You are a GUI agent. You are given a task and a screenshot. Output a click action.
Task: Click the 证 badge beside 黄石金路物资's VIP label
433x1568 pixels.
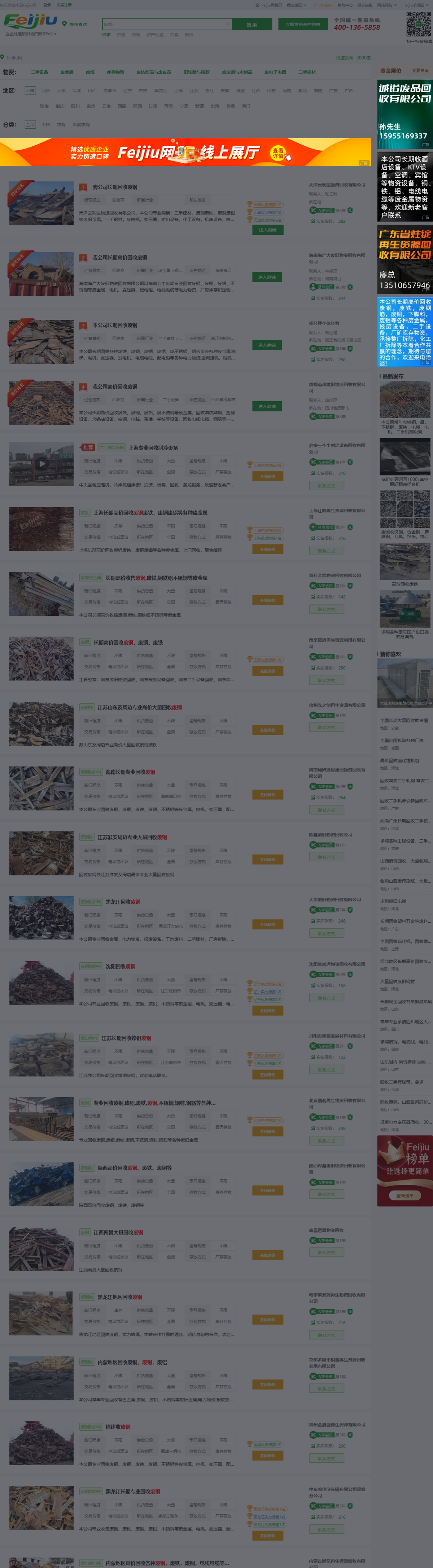click(350, 586)
